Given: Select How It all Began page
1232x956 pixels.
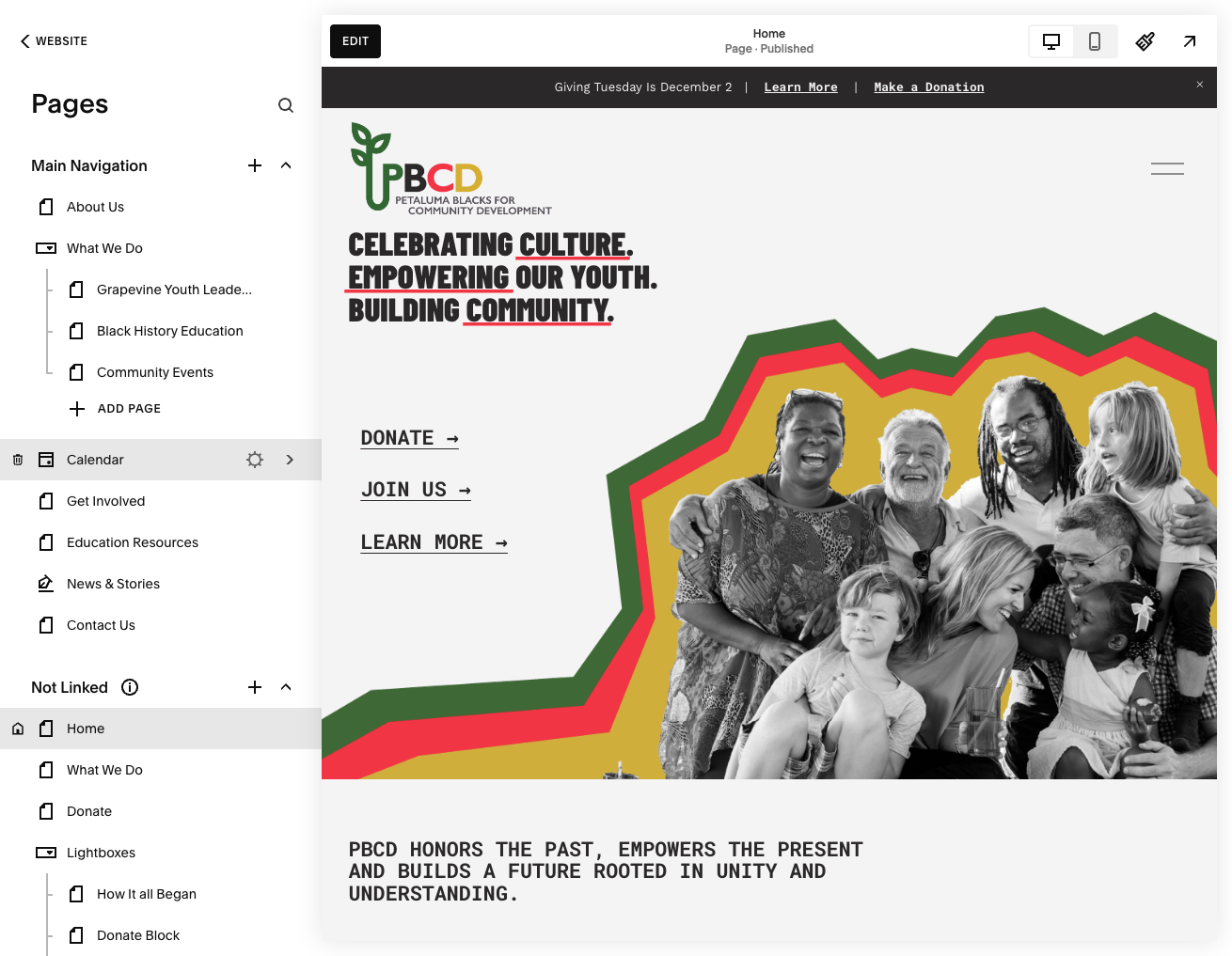Looking at the screenshot, I should tap(147, 894).
